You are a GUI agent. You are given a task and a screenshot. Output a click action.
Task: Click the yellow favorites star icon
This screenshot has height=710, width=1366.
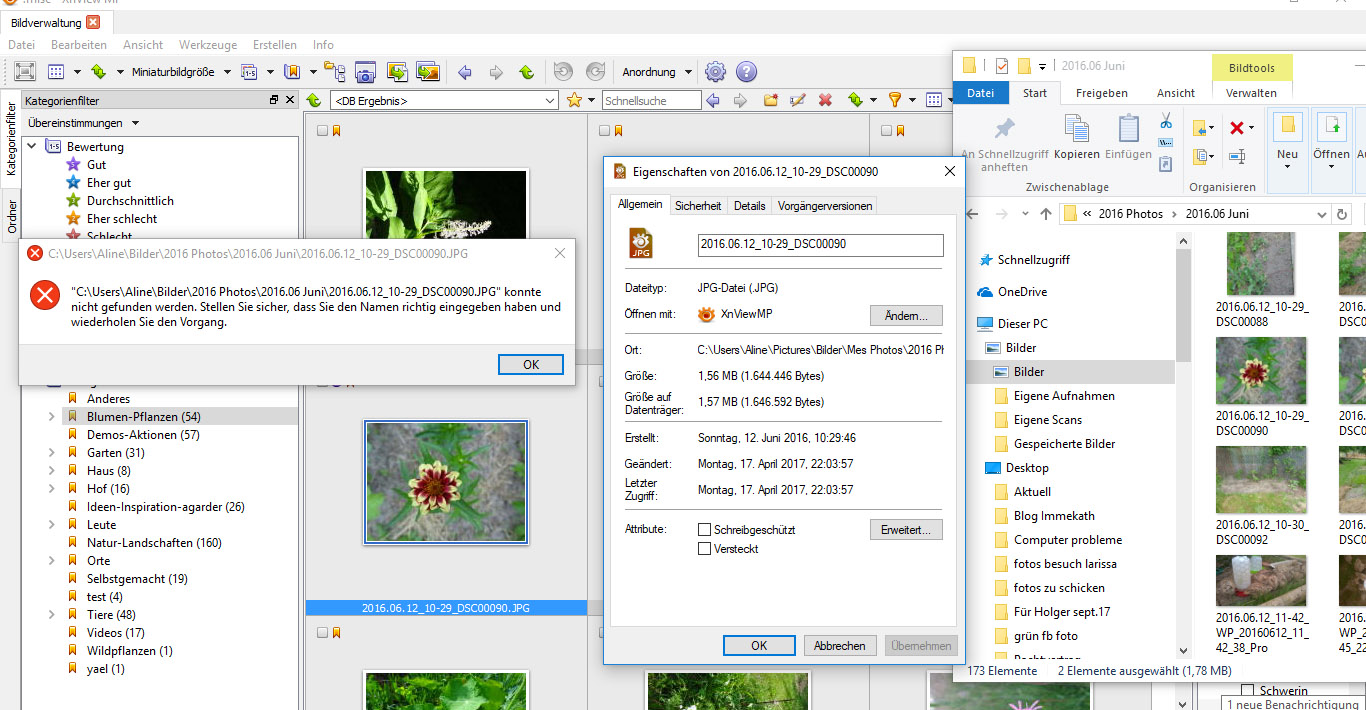click(x=574, y=100)
